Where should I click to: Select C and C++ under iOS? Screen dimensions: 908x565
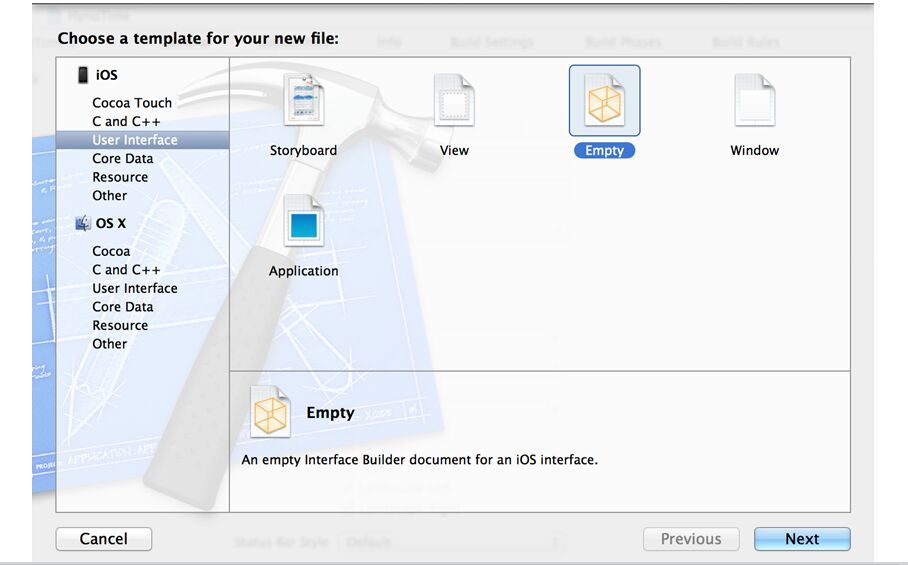point(126,121)
